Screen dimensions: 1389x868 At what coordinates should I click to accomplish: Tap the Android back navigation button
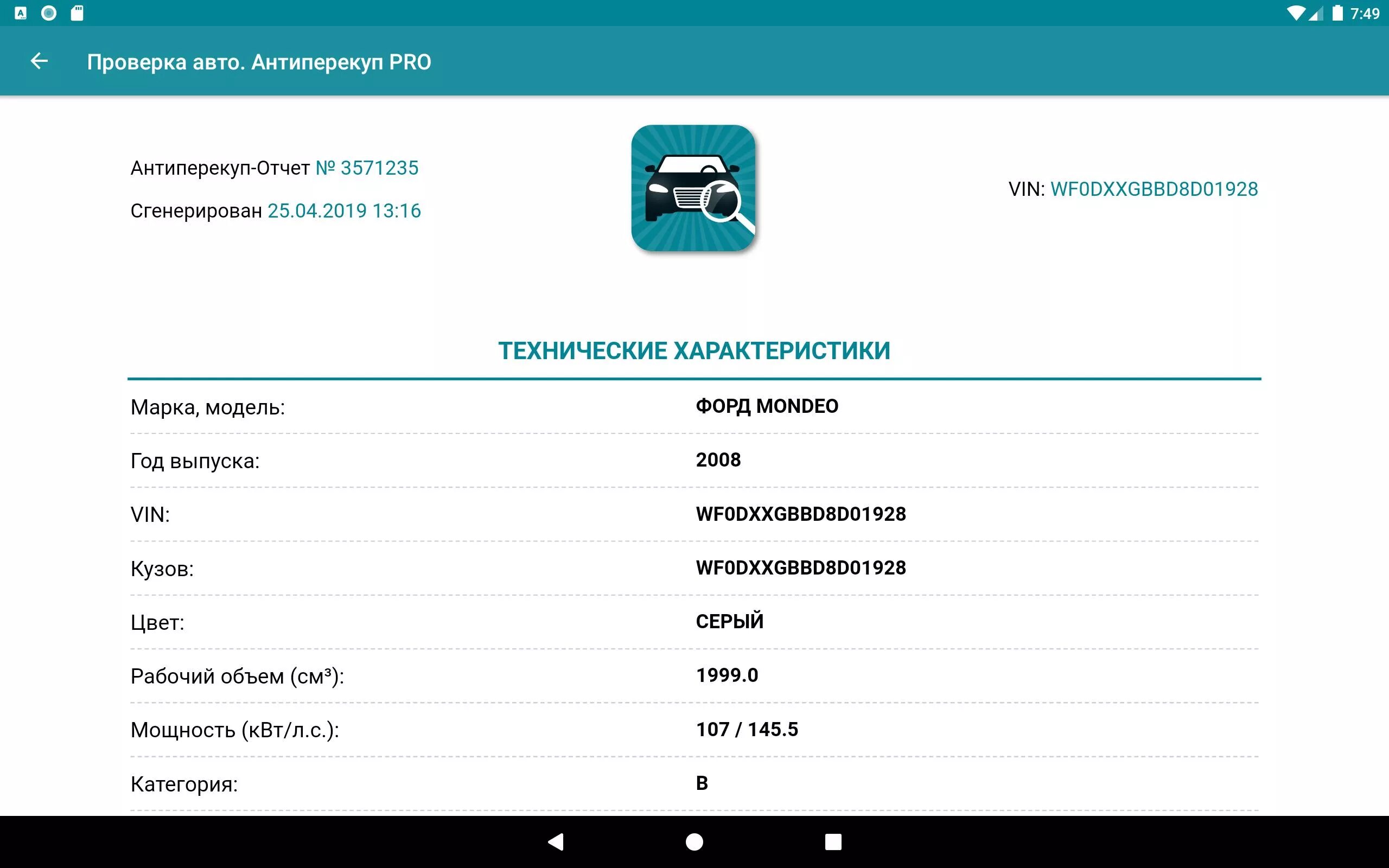tap(556, 842)
